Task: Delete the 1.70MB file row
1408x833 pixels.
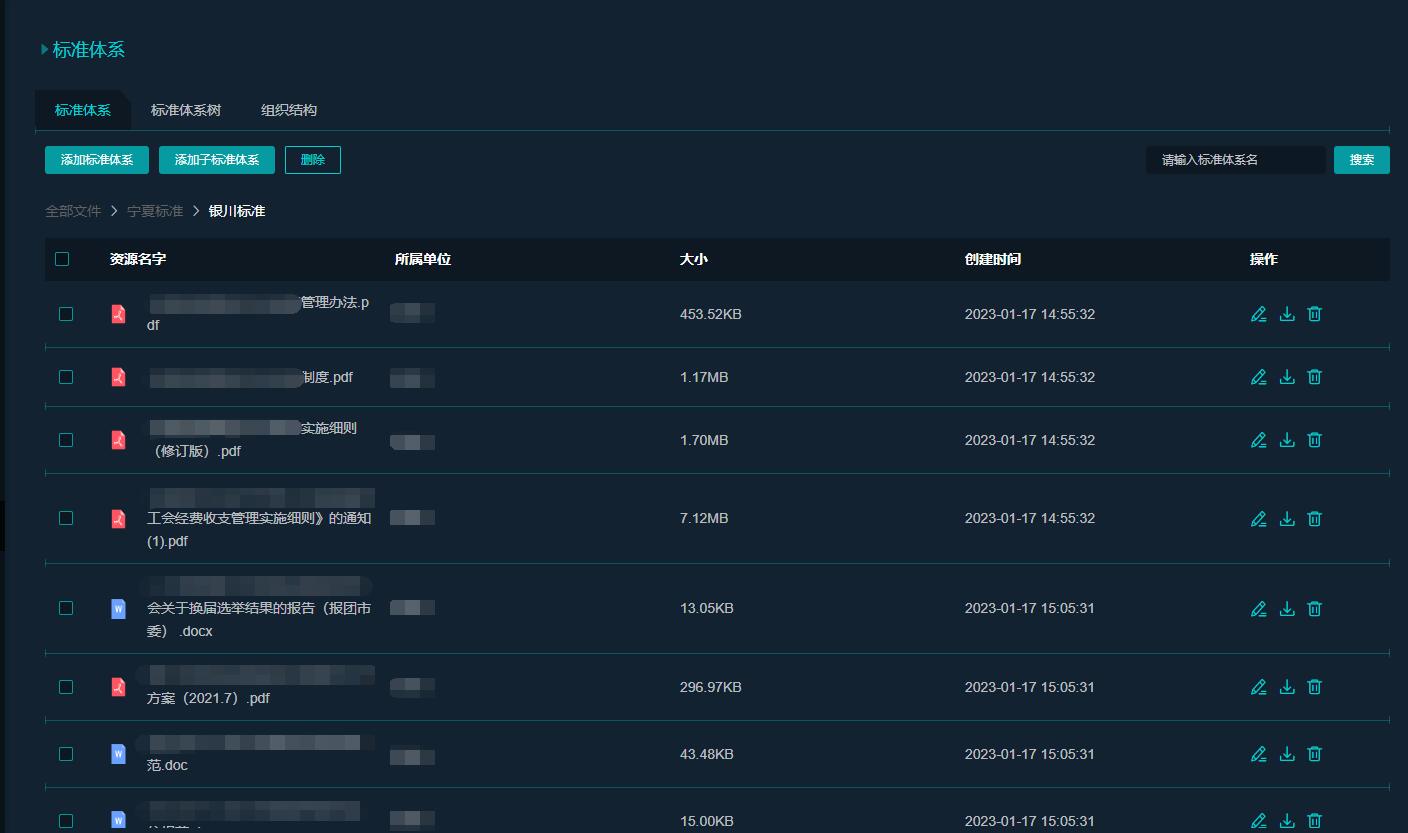Action: point(1315,440)
